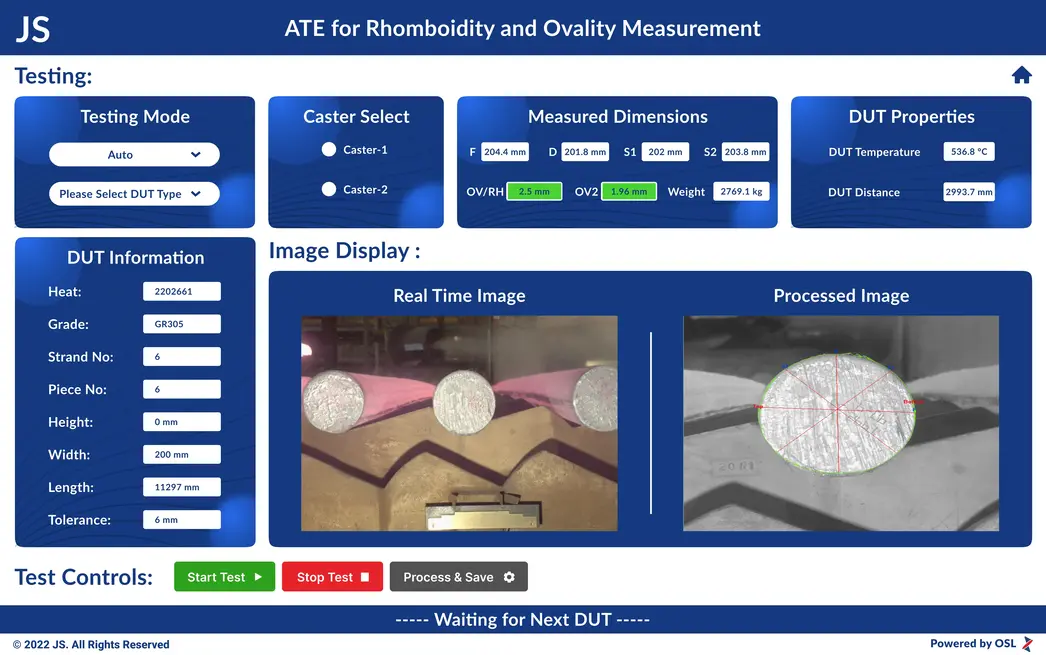Open the Testing Mode dropdown showing Auto
The width and height of the screenshot is (1046, 655).
point(134,154)
